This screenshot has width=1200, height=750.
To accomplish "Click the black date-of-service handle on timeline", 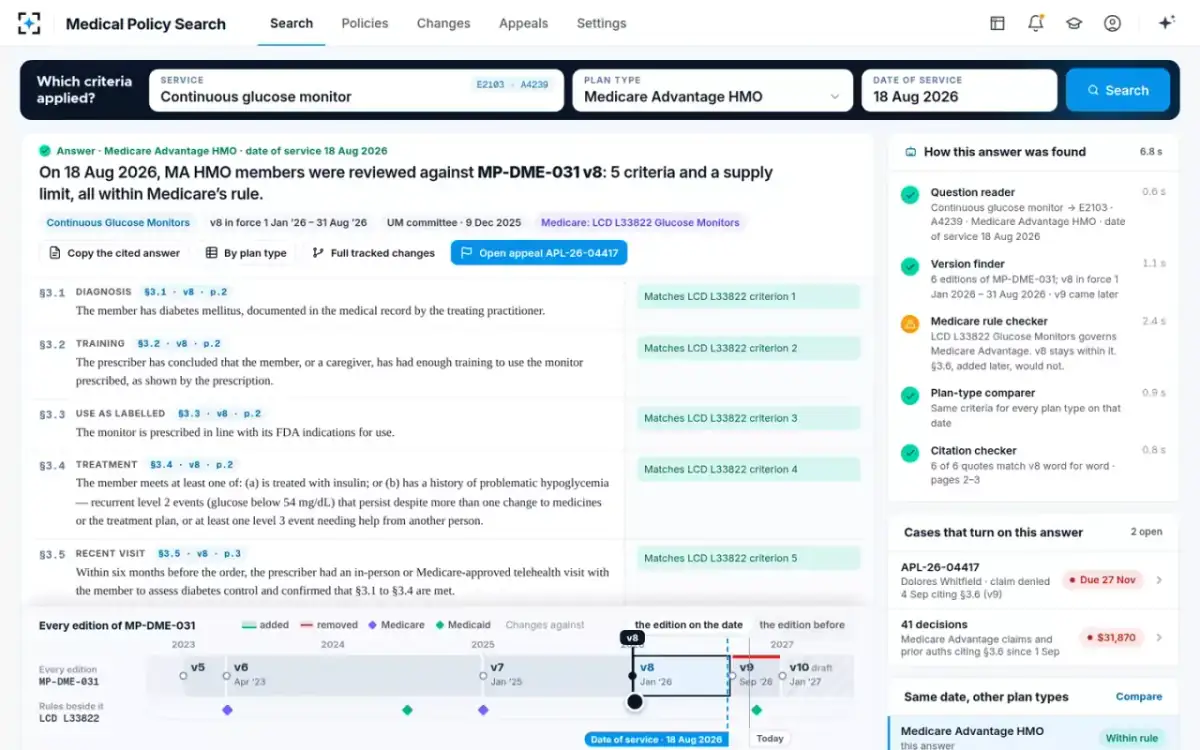I will click(x=634, y=702).
